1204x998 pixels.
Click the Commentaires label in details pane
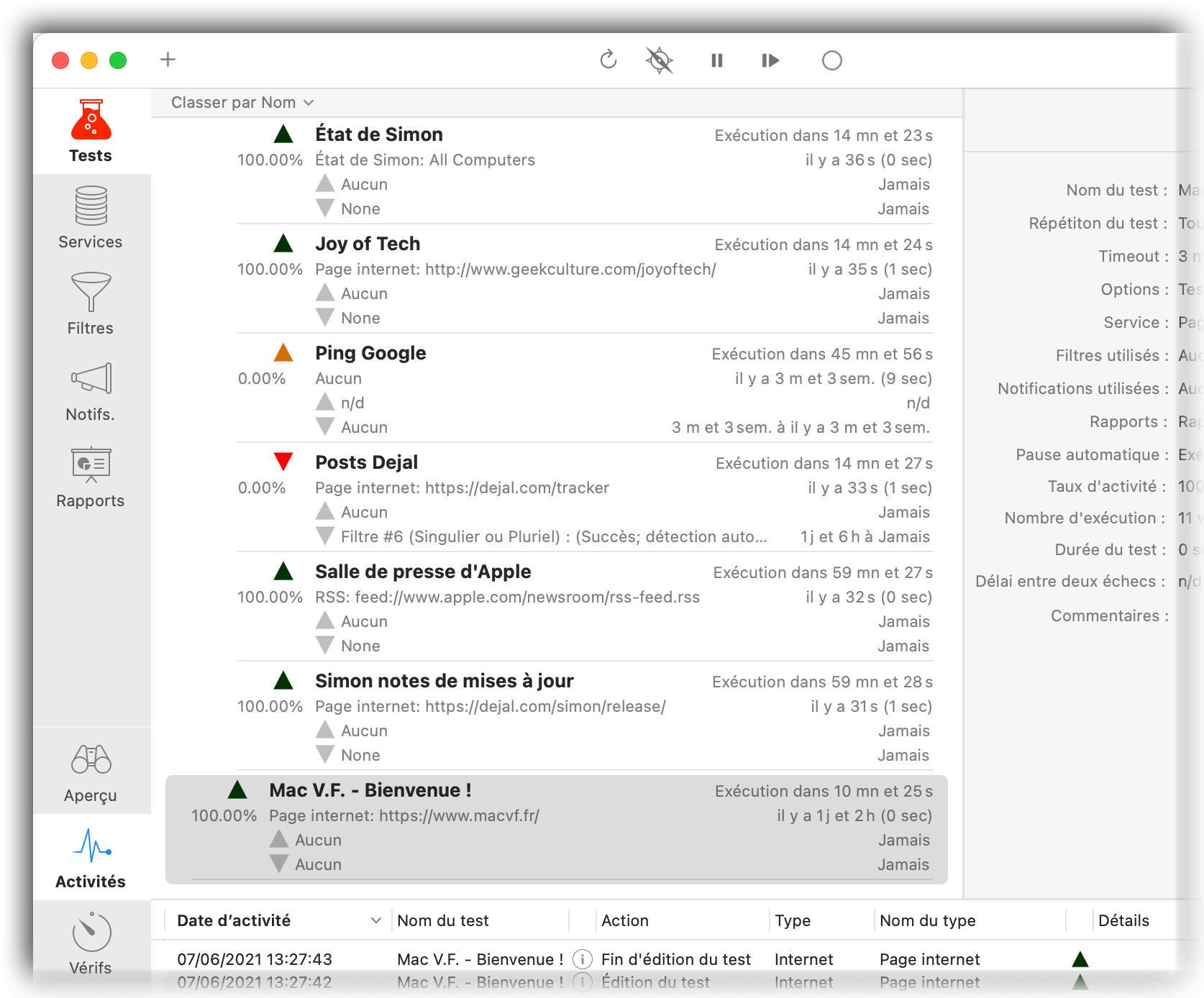point(1109,616)
